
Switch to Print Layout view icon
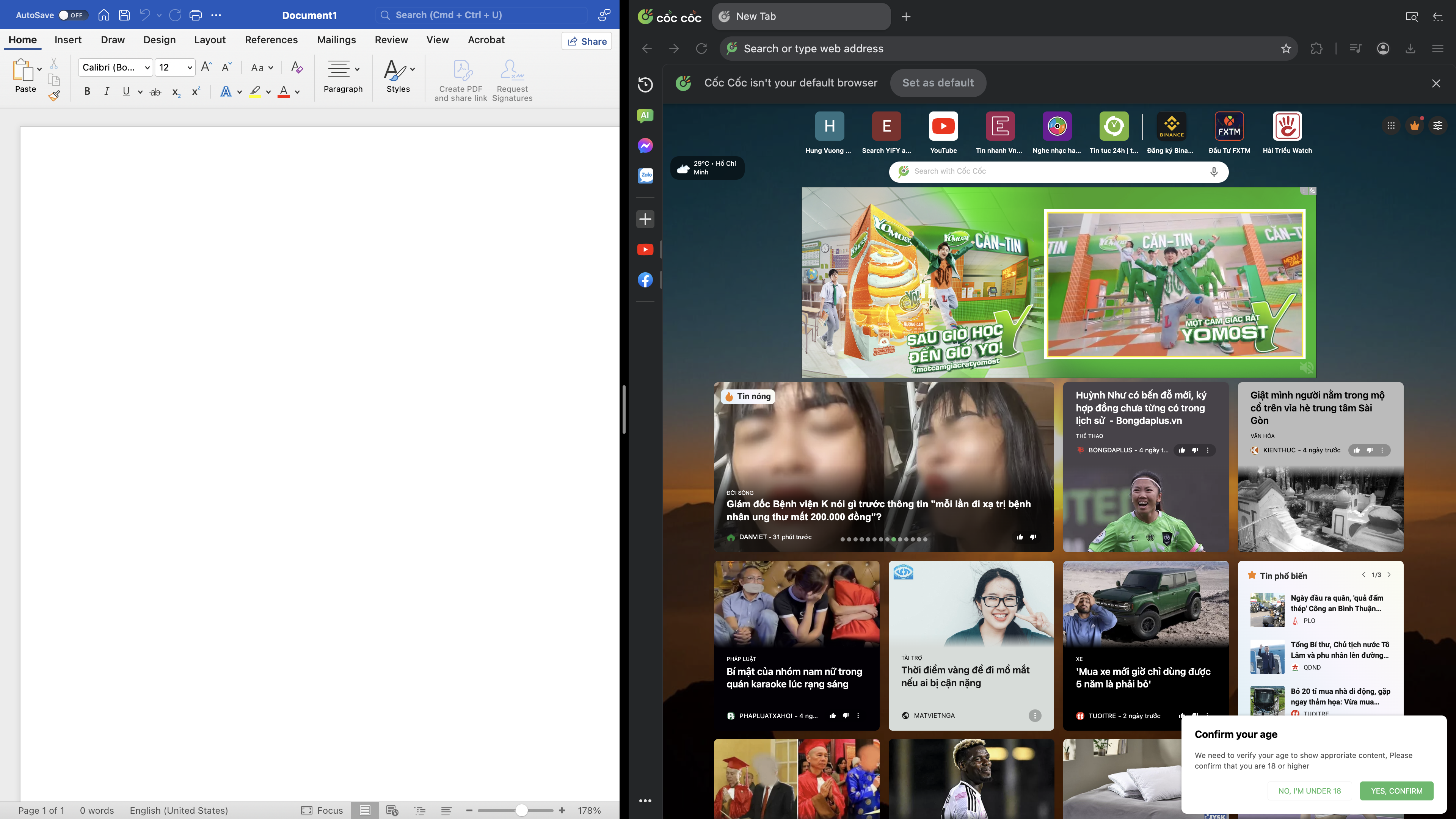point(365,811)
